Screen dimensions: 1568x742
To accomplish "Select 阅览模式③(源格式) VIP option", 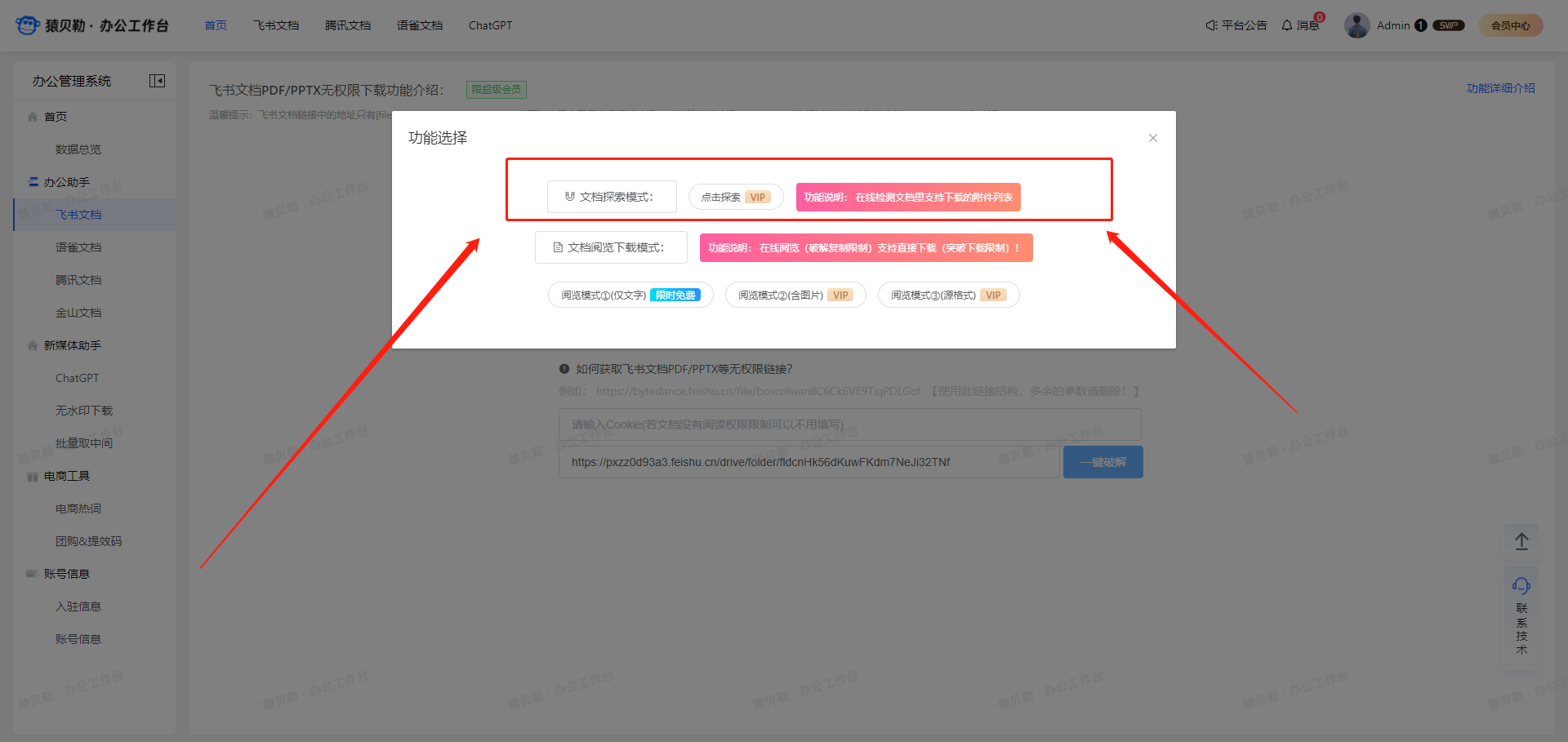I will 947,295.
